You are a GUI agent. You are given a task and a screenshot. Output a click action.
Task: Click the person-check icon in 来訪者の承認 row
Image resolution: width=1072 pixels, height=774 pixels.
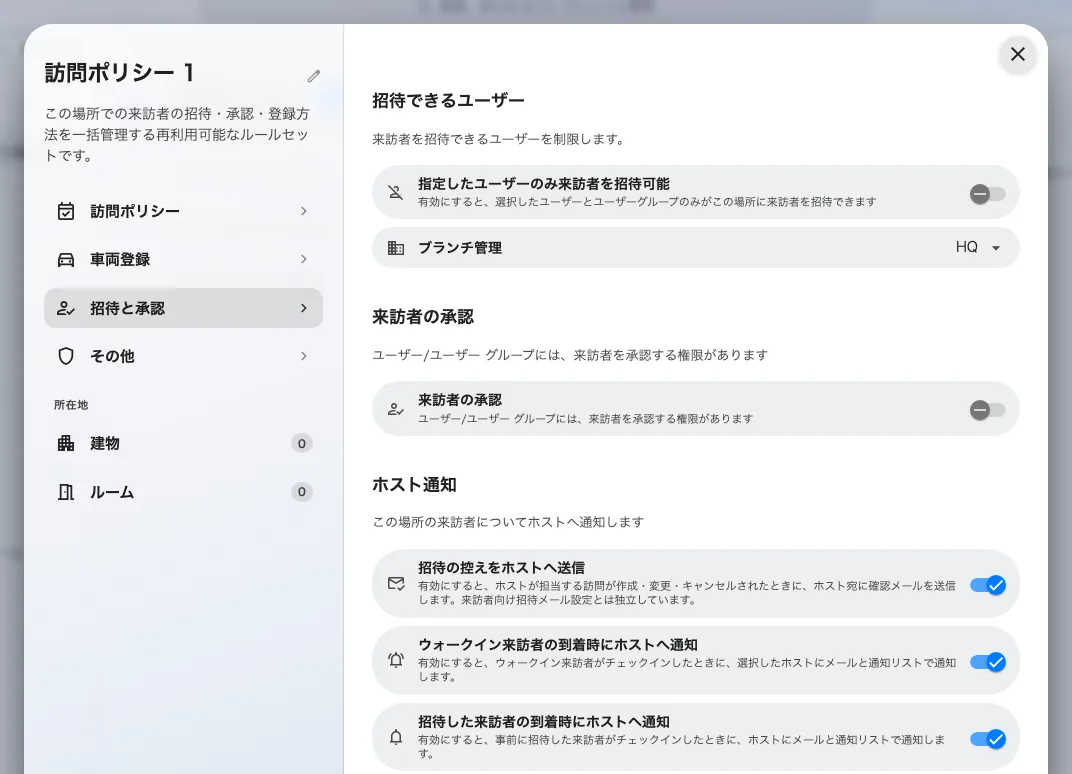[396, 409]
